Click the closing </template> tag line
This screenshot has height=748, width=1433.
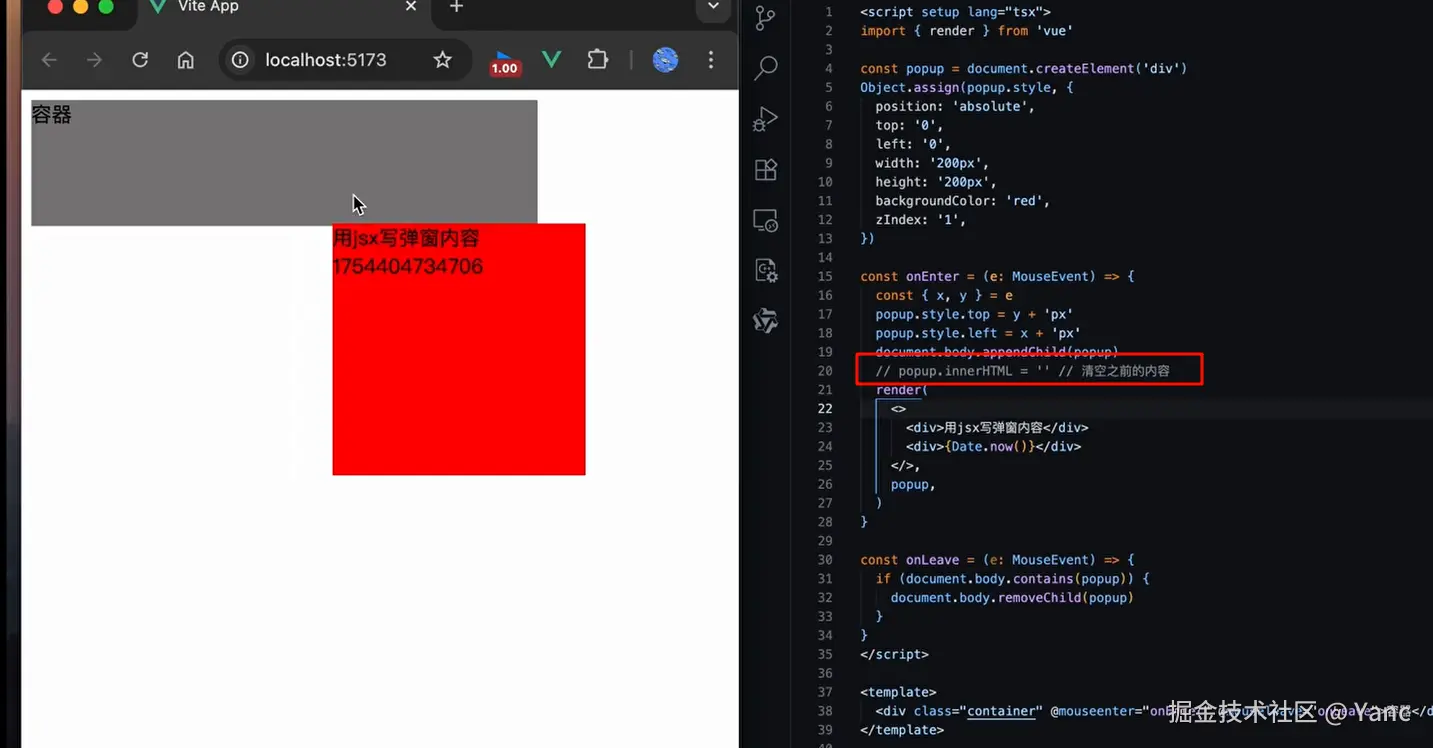(x=902, y=730)
